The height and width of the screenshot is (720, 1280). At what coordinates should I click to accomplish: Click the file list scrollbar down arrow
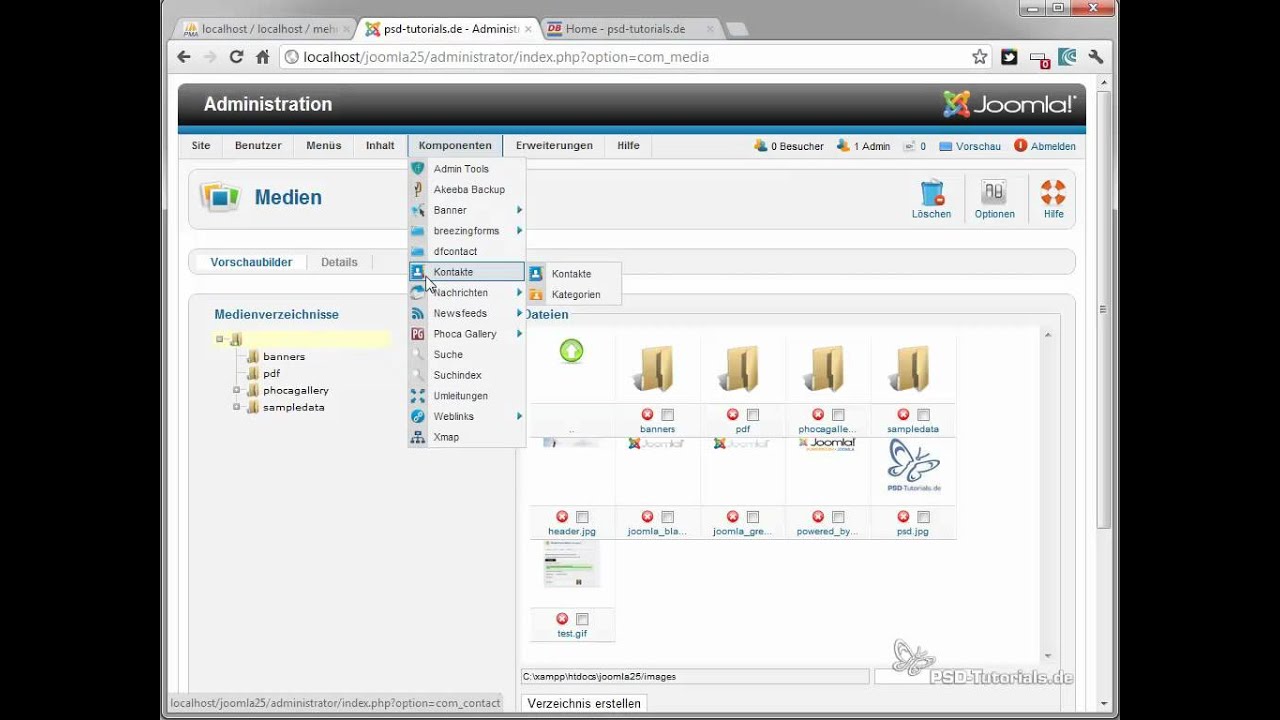[x=1047, y=656]
